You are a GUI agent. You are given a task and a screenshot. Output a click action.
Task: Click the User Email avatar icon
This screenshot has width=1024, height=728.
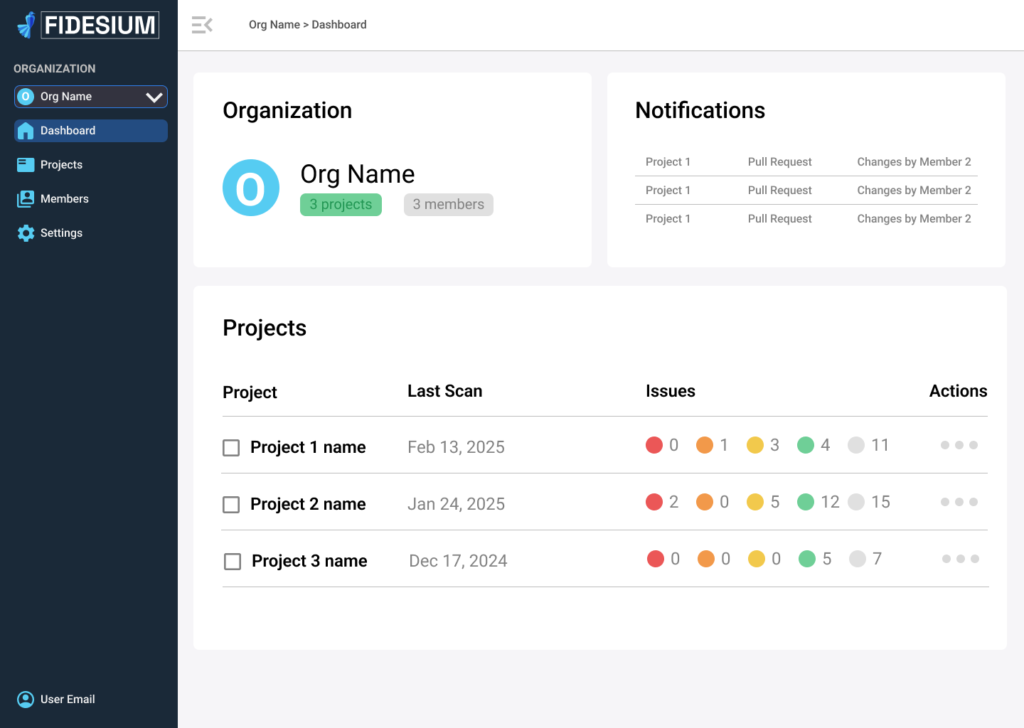(x=25, y=699)
